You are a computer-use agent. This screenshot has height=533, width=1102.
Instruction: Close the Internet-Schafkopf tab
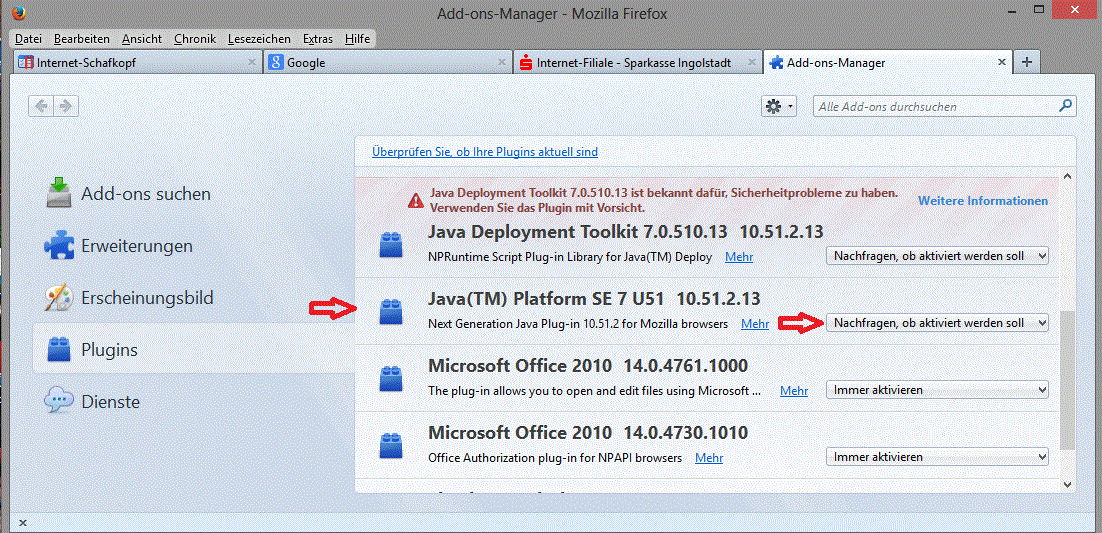coord(252,62)
